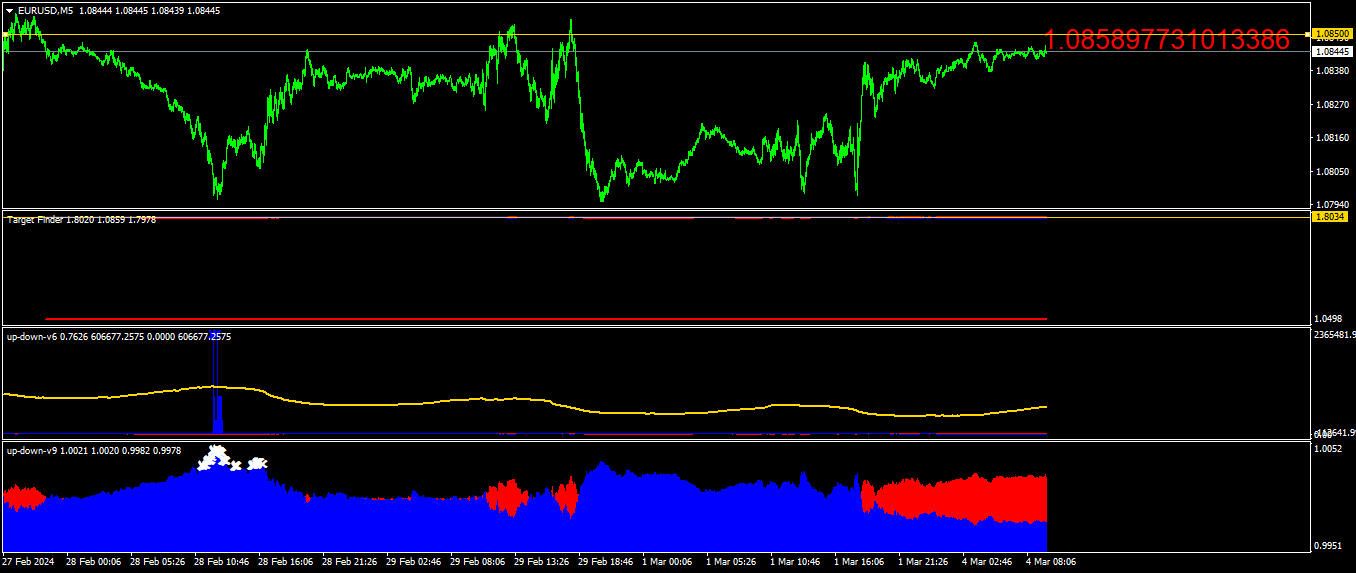Click the 28 Feb 16:06 time axis label
This screenshot has height=573, width=1356.
[x=285, y=562]
